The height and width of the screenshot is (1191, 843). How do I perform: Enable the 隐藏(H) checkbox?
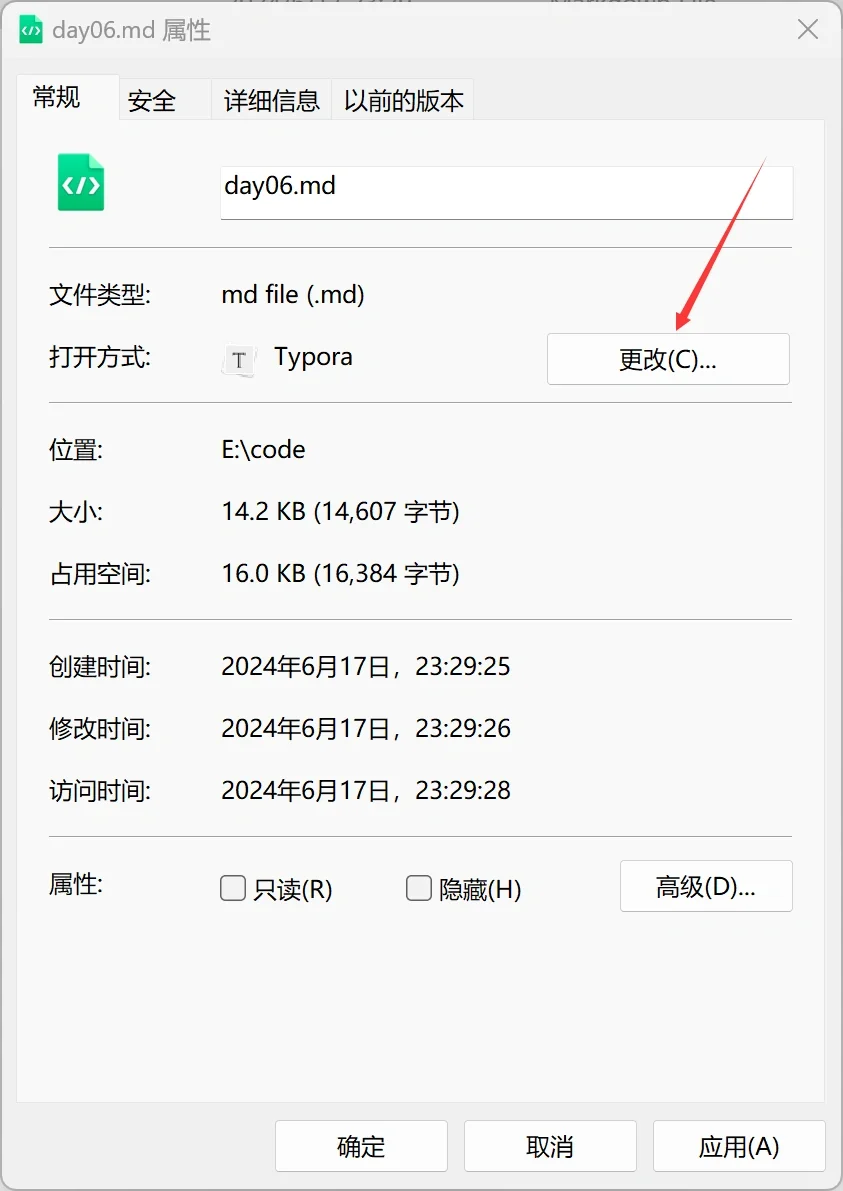coord(419,887)
